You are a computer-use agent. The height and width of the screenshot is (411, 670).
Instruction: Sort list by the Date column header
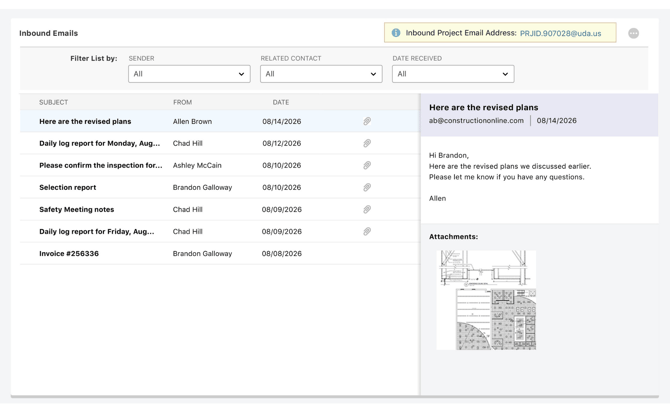tap(281, 102)
